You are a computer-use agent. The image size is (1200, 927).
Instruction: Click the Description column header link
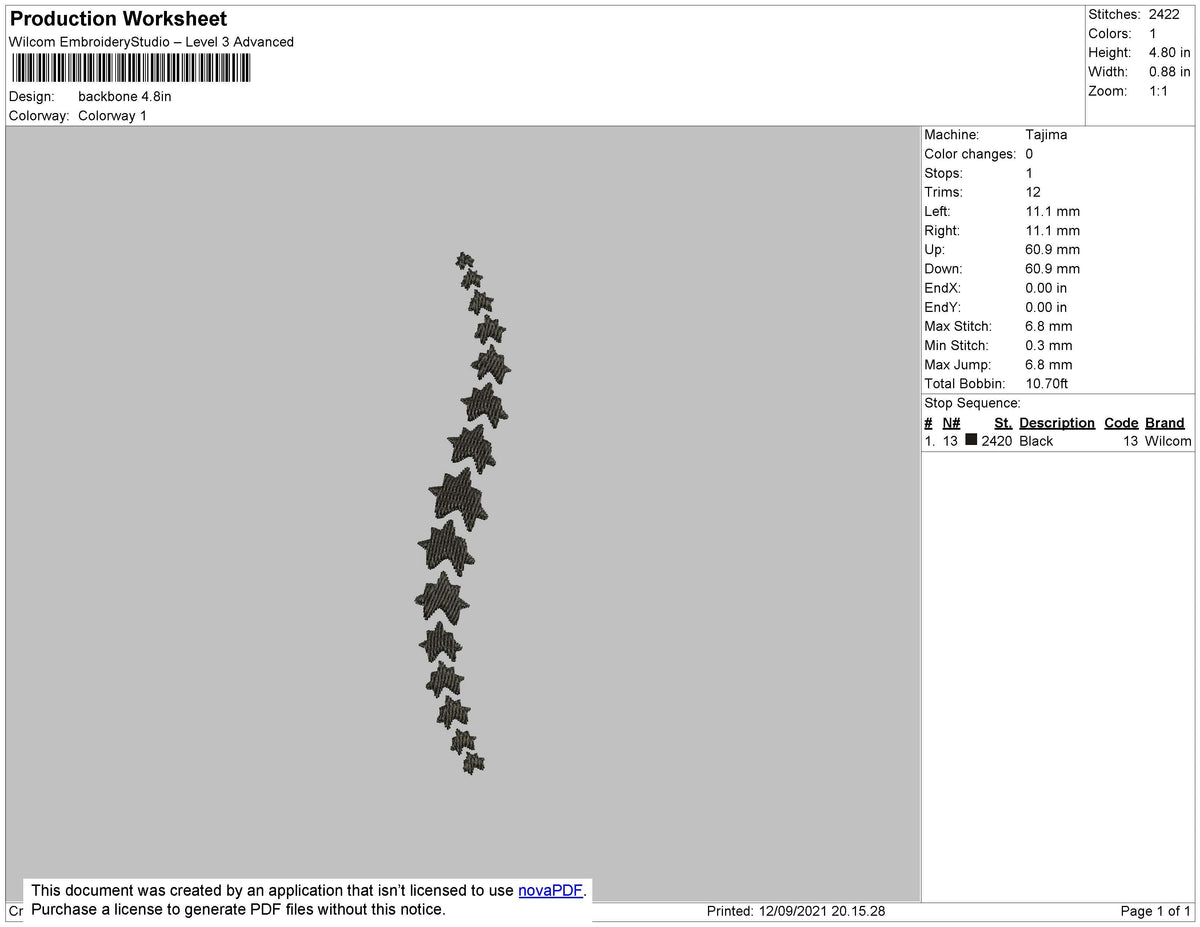click(1057, 422)
